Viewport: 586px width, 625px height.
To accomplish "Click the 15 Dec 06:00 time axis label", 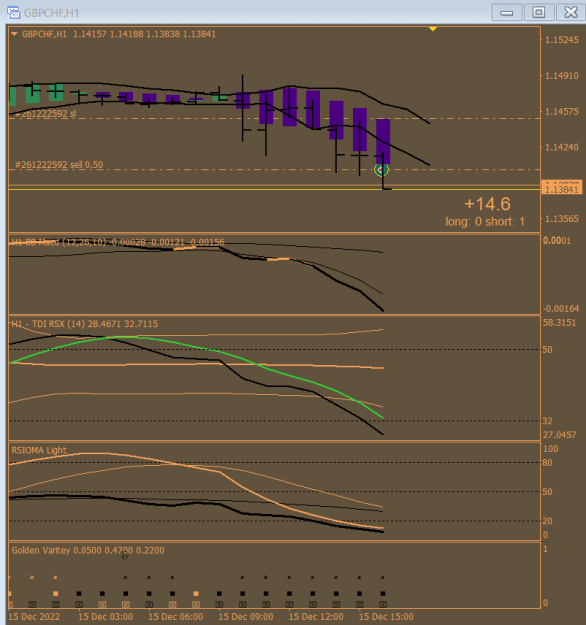I will [176, 617].
